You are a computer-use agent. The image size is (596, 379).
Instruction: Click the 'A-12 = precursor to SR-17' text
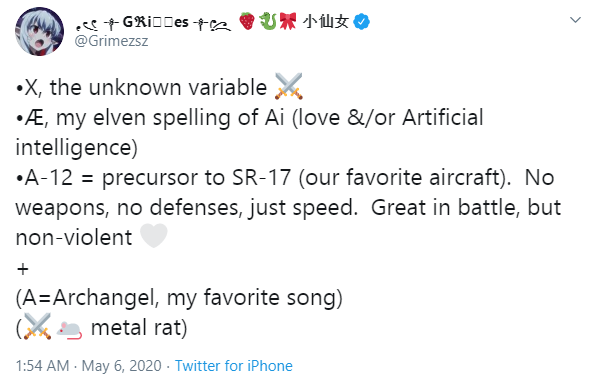(x=154, y=178)
